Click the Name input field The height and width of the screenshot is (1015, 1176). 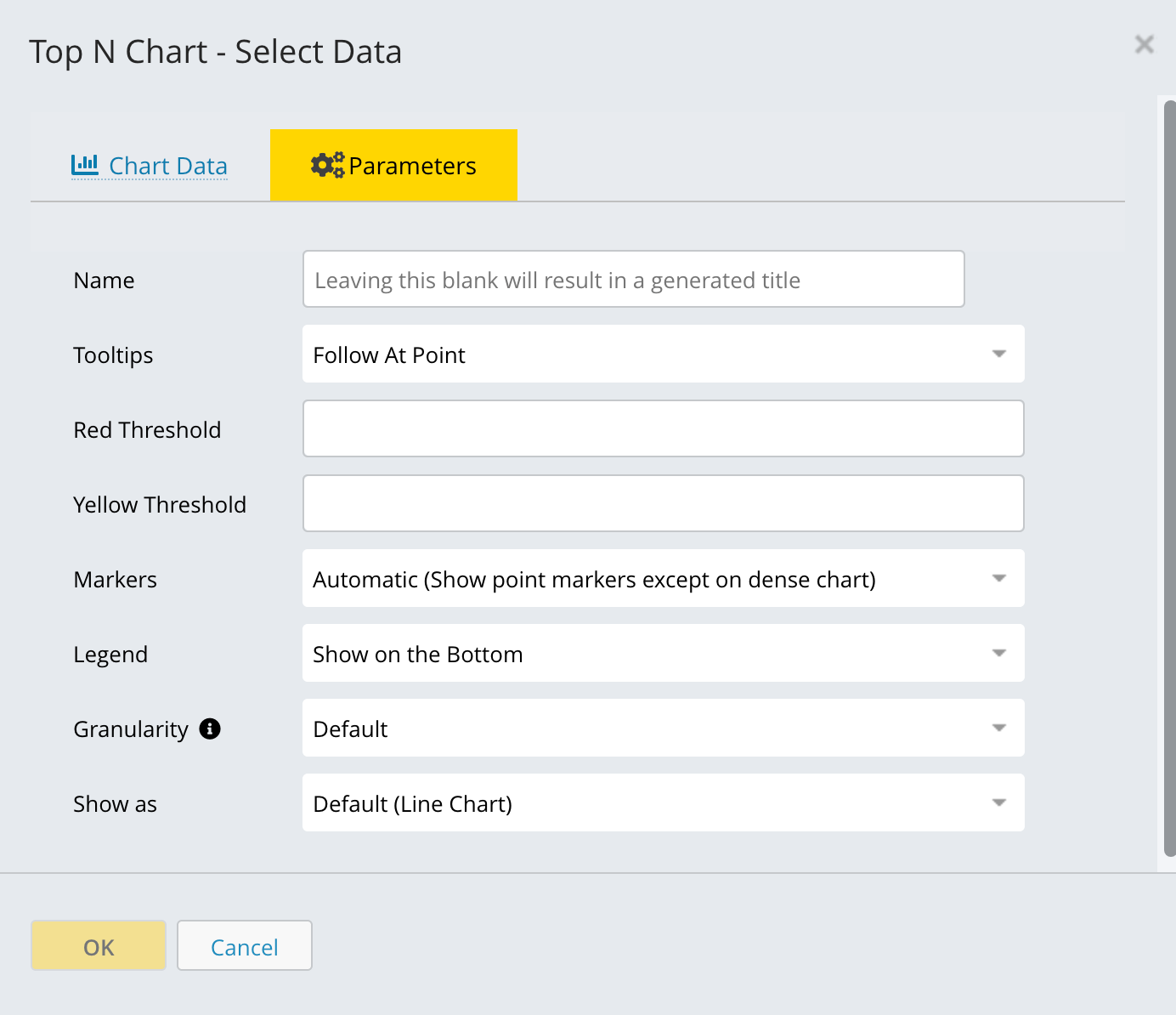pos(634,279)
